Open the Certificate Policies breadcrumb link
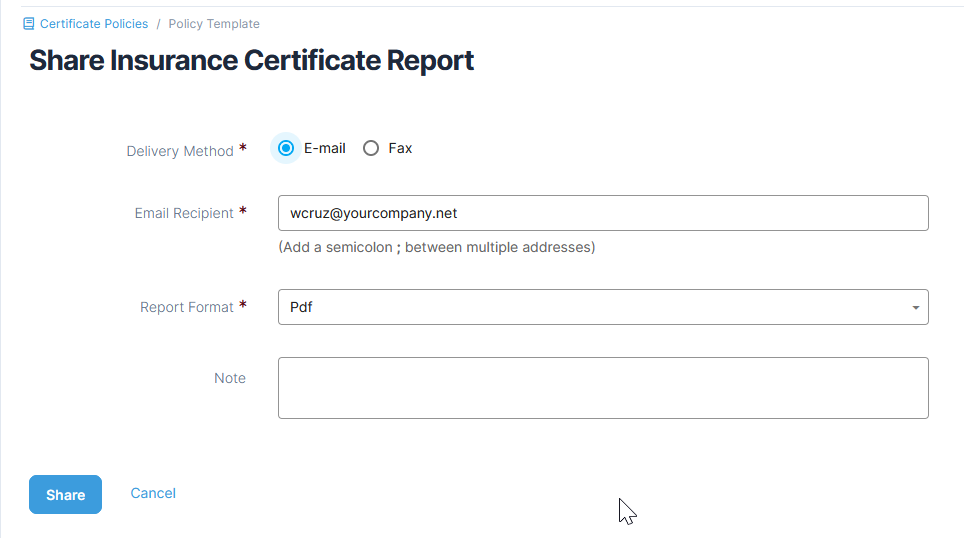 tap(93, 24)
